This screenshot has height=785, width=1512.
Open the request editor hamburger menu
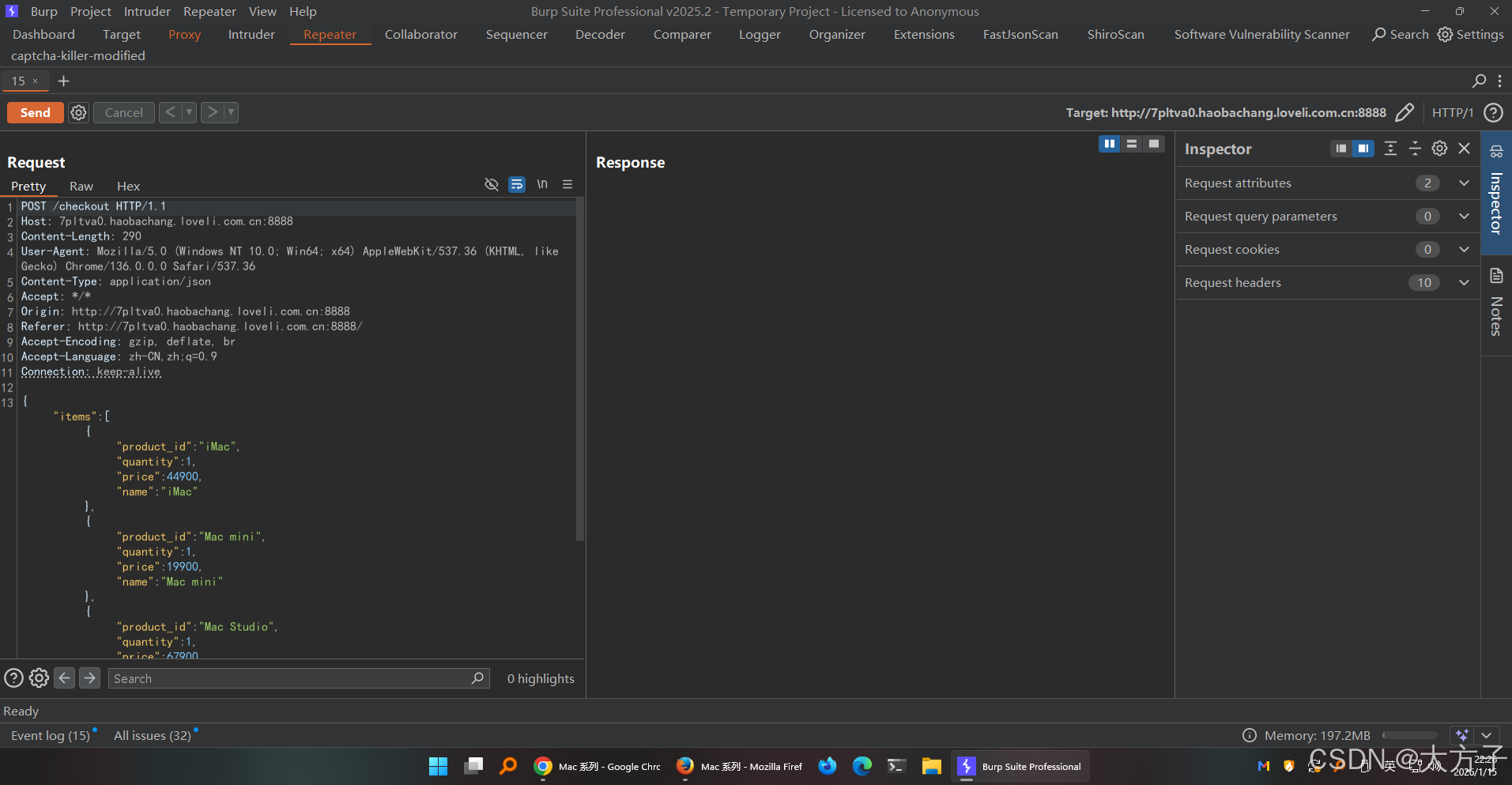pyautogui.click(x=567, y=184)
